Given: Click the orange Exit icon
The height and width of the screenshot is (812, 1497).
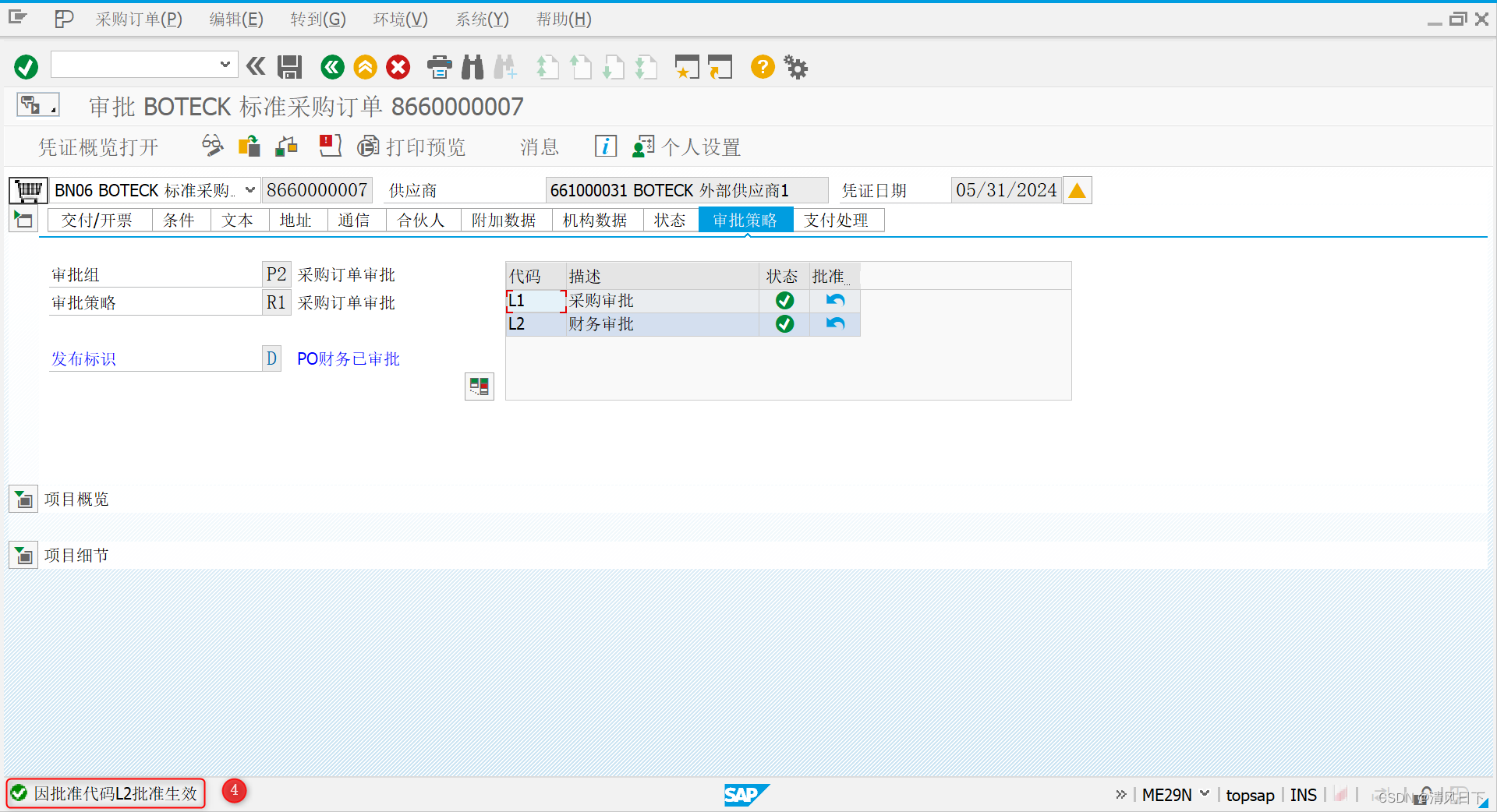Looking at the screenshot, I should [365, 67].
